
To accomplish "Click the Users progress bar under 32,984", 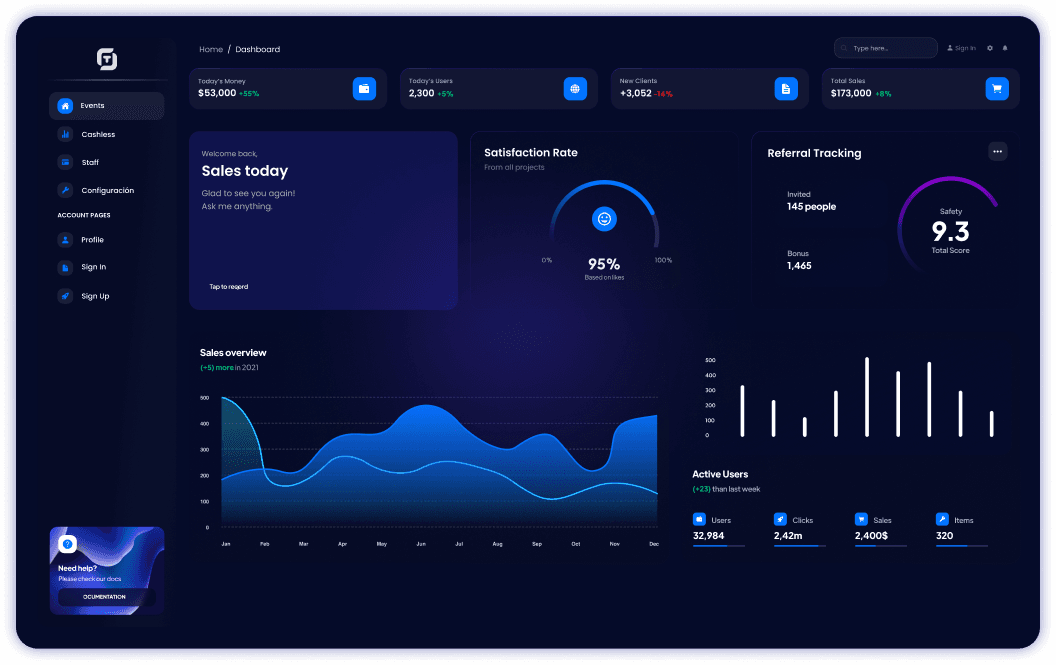I will [x=719, y=546].
